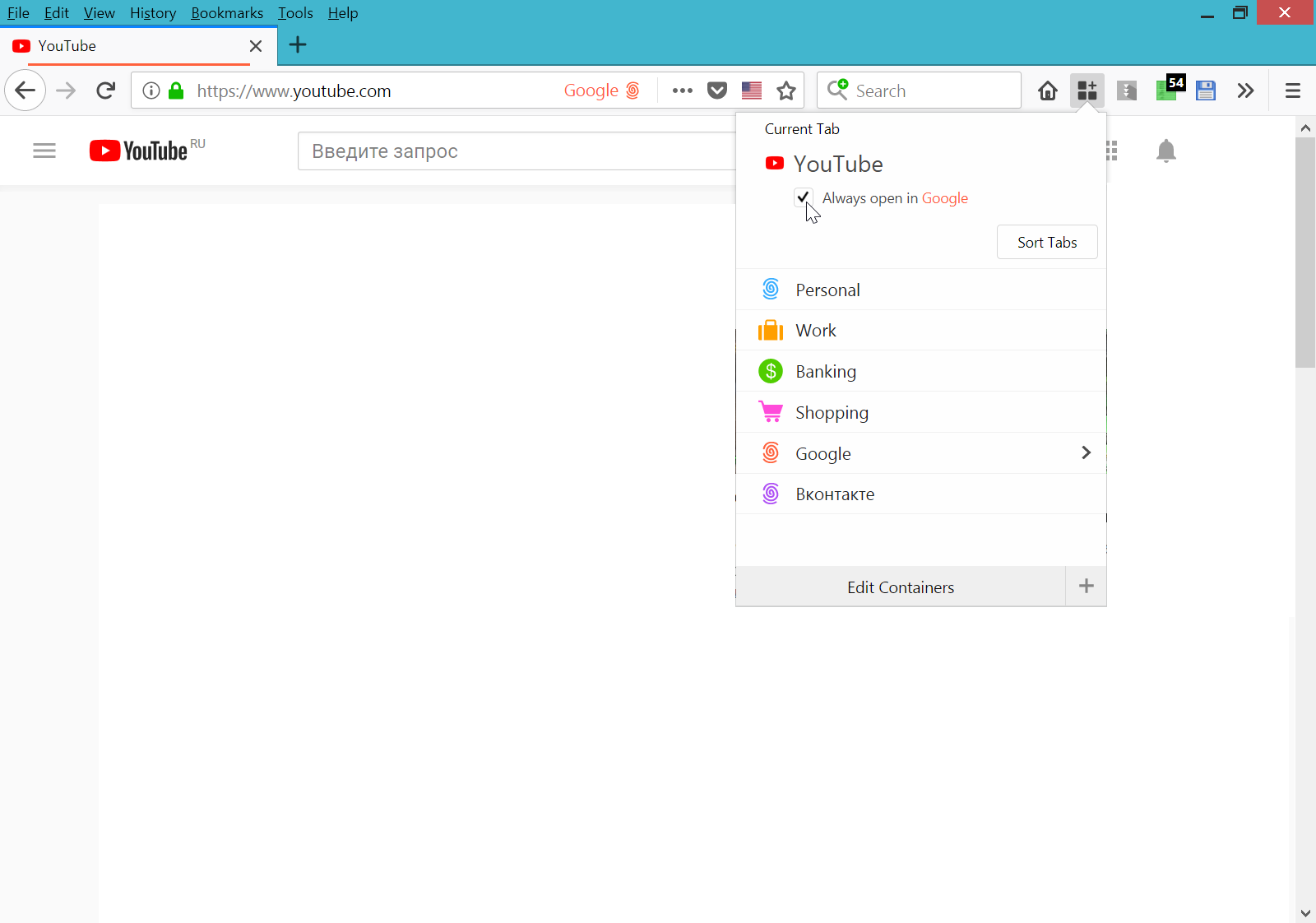Switch to the YouTube browser tab
The height and width of the screenshot is (923, 1316).
(123, 46)
